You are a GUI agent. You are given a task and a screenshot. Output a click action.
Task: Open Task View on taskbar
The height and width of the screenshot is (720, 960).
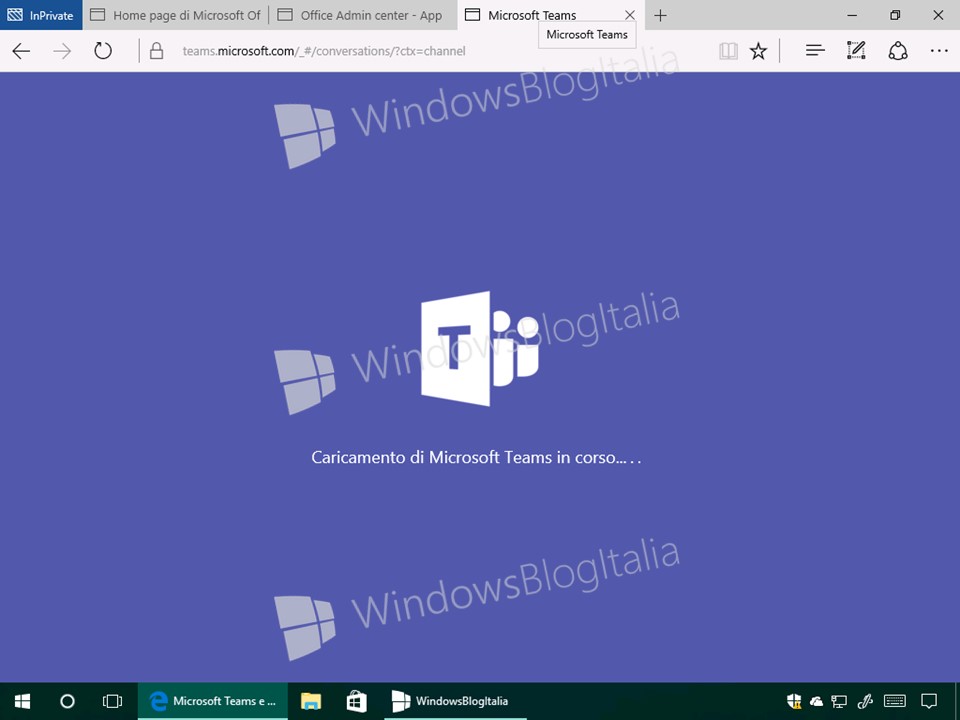[112, 701]
